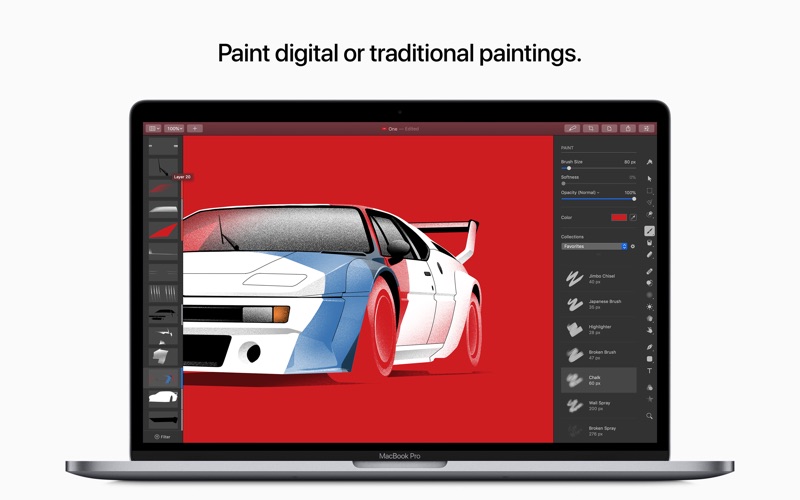
Task: Choose the Chalk brush preset
Action: [x=598, y=380]
